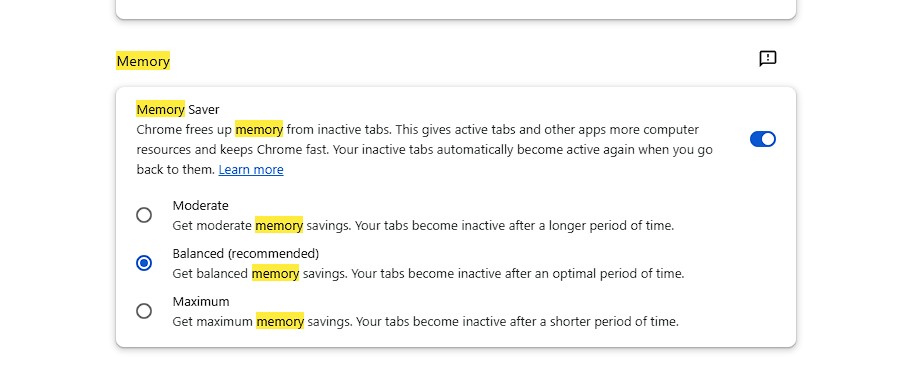Click highlighted "memory" in the Balanced description
The width and height of the screenshot is (914, 365).
275,273
